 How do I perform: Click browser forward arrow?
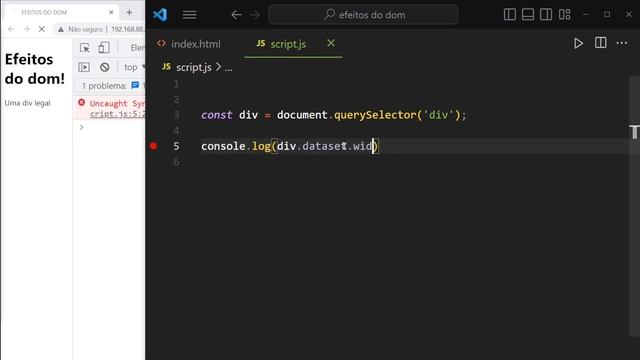click(27, 29)
